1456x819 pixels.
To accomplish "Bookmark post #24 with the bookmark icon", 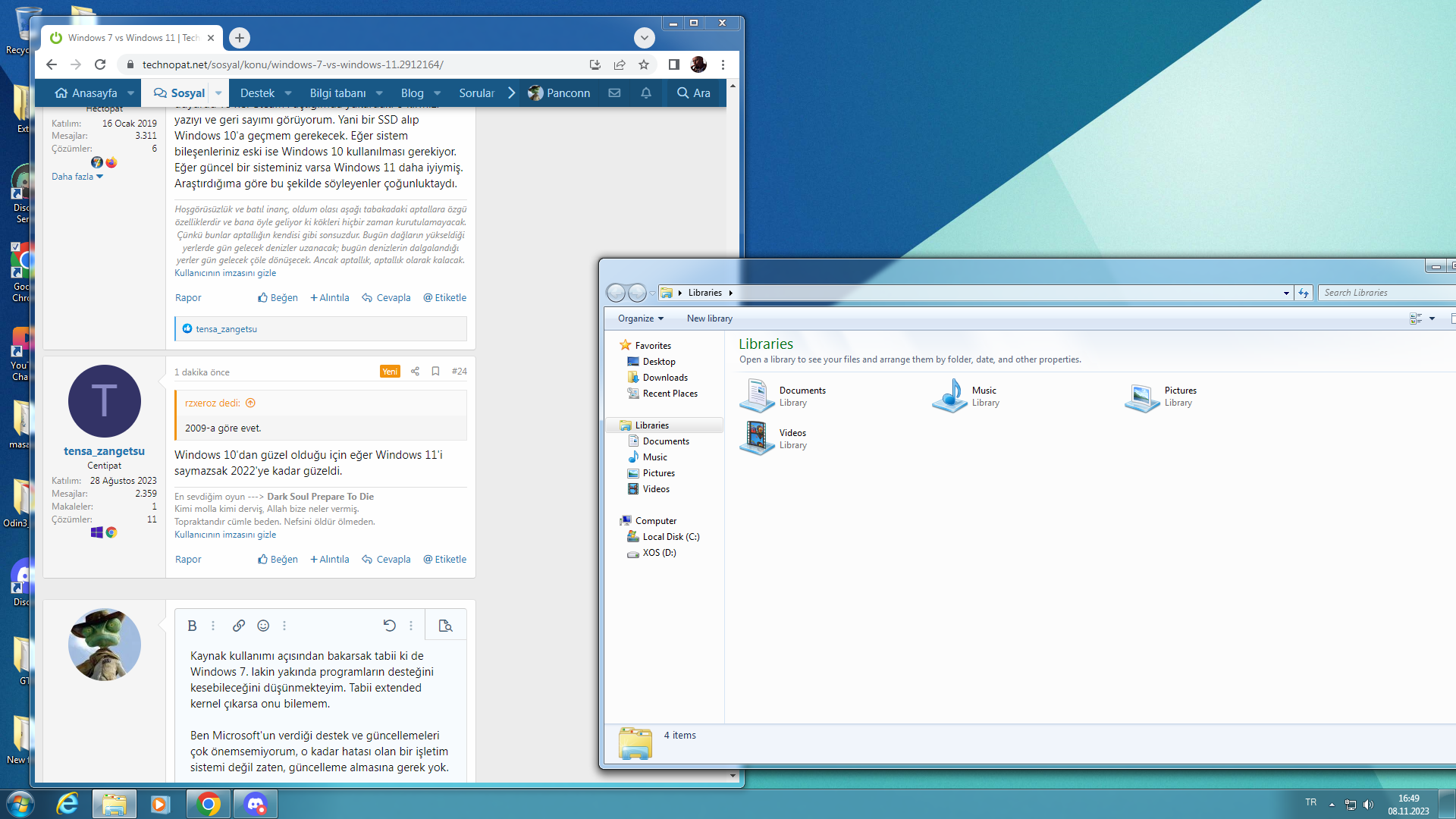I will 435,371.
